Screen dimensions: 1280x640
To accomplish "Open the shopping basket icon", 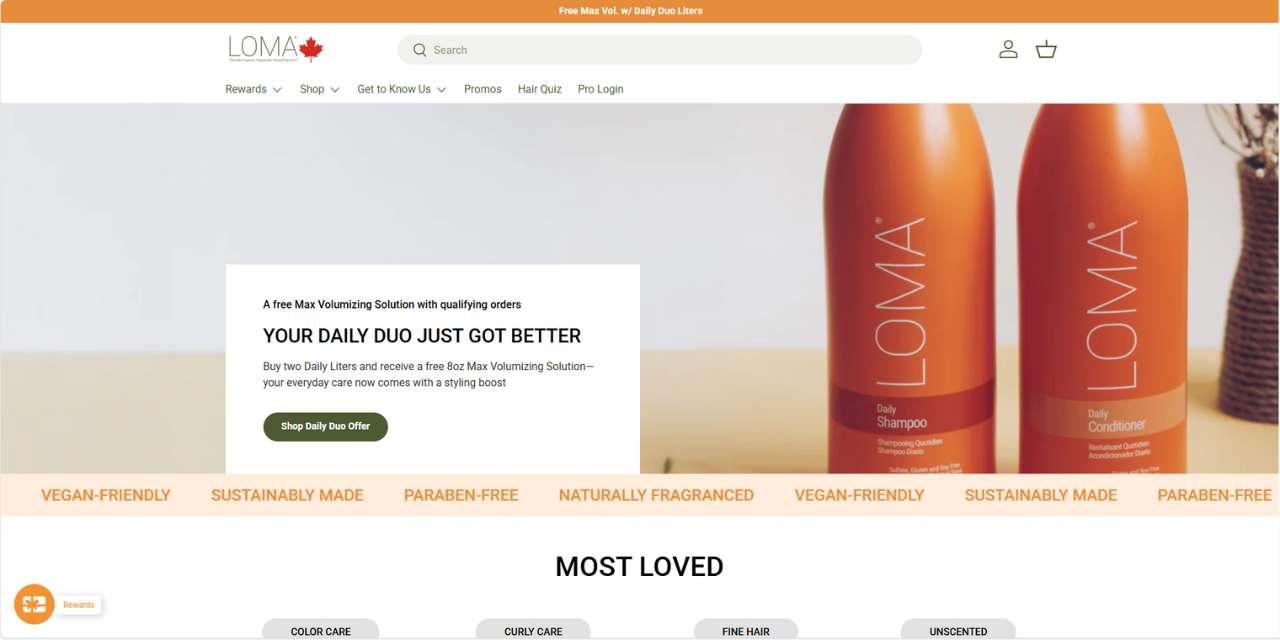I will (x=1046, y=49).
